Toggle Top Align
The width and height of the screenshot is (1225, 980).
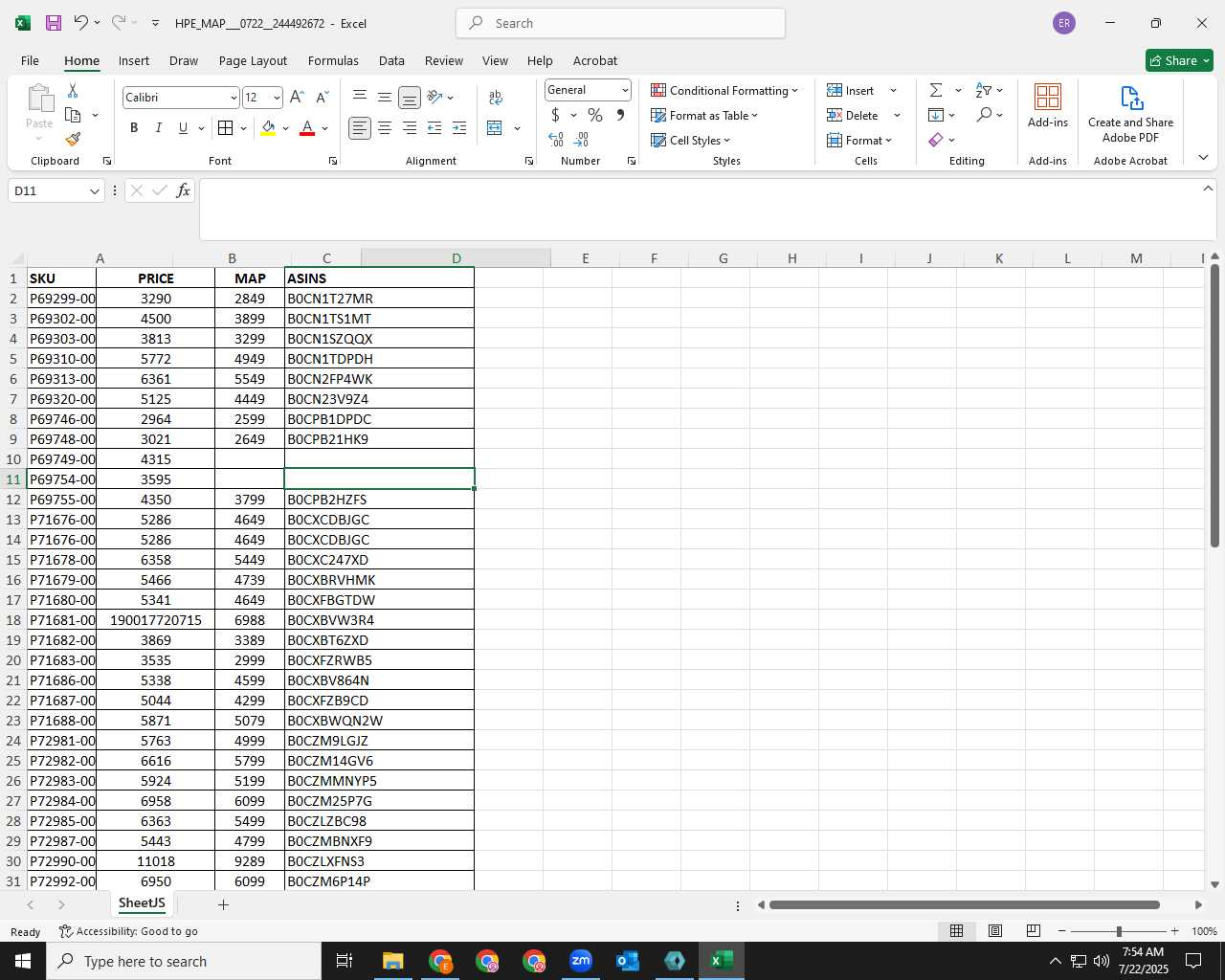(360, 97)
